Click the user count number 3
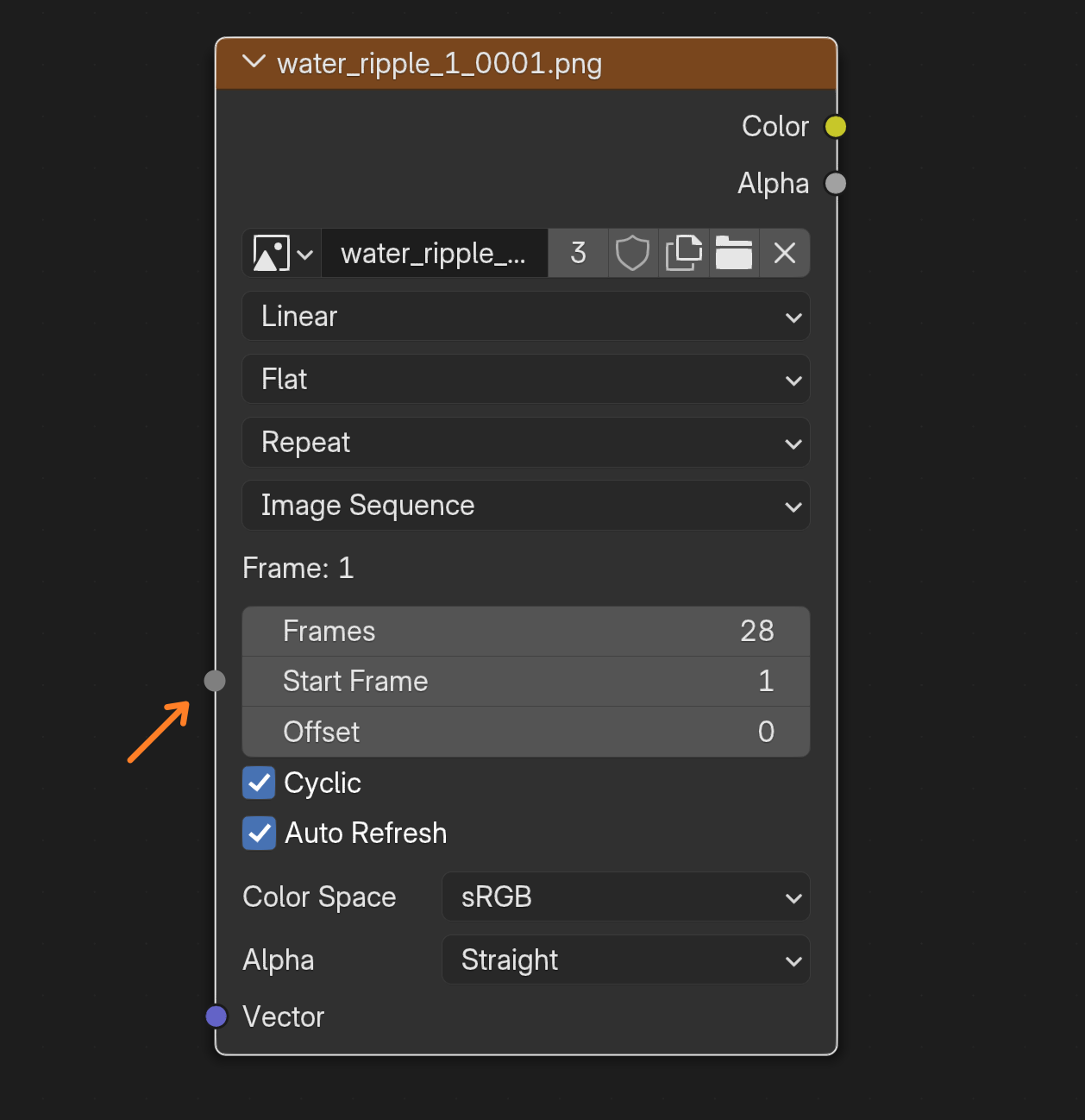The width and height of the screenshot is (1085, 1120). 578,254
